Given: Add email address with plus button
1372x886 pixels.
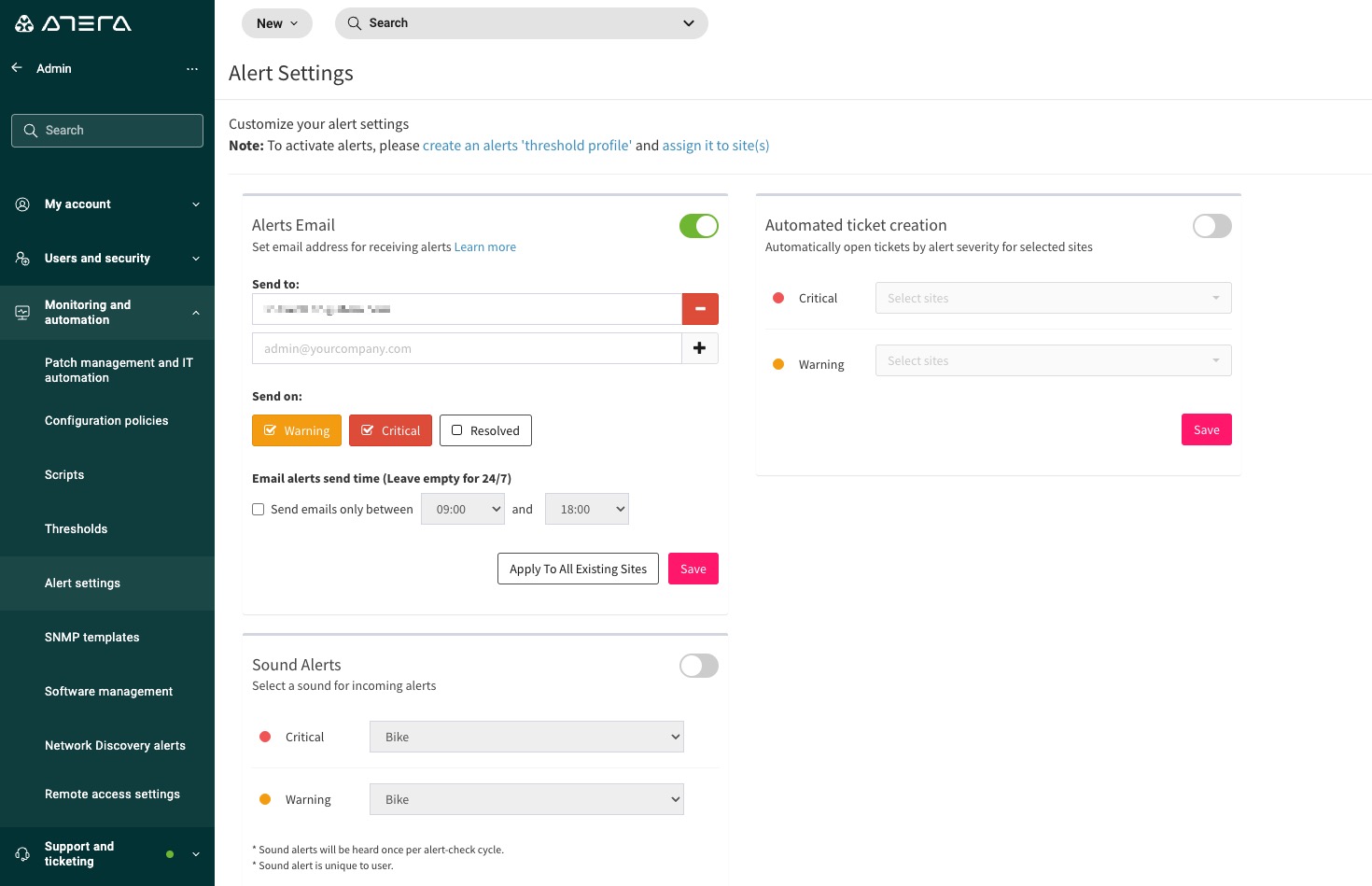Looking at the screenshot, I should (700, 348).
